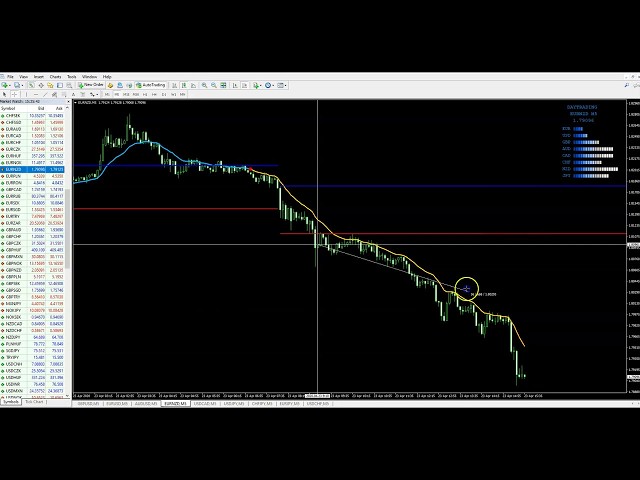Viewport: 640px width, 480px height.
Task: Select the crosshair tool icon
Action: (14, 94)
